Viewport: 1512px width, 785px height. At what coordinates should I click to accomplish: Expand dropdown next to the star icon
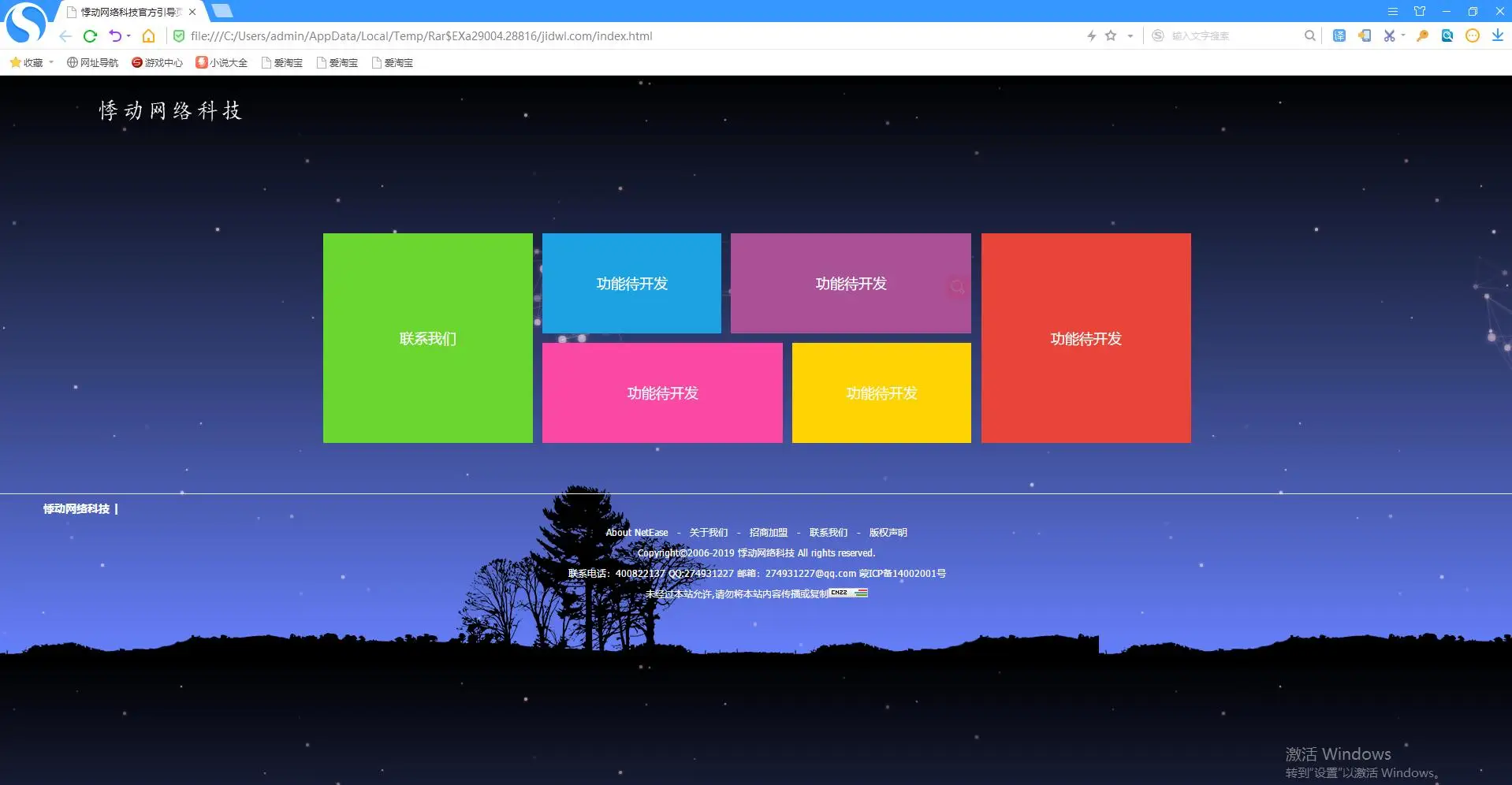pos(1130,35)
